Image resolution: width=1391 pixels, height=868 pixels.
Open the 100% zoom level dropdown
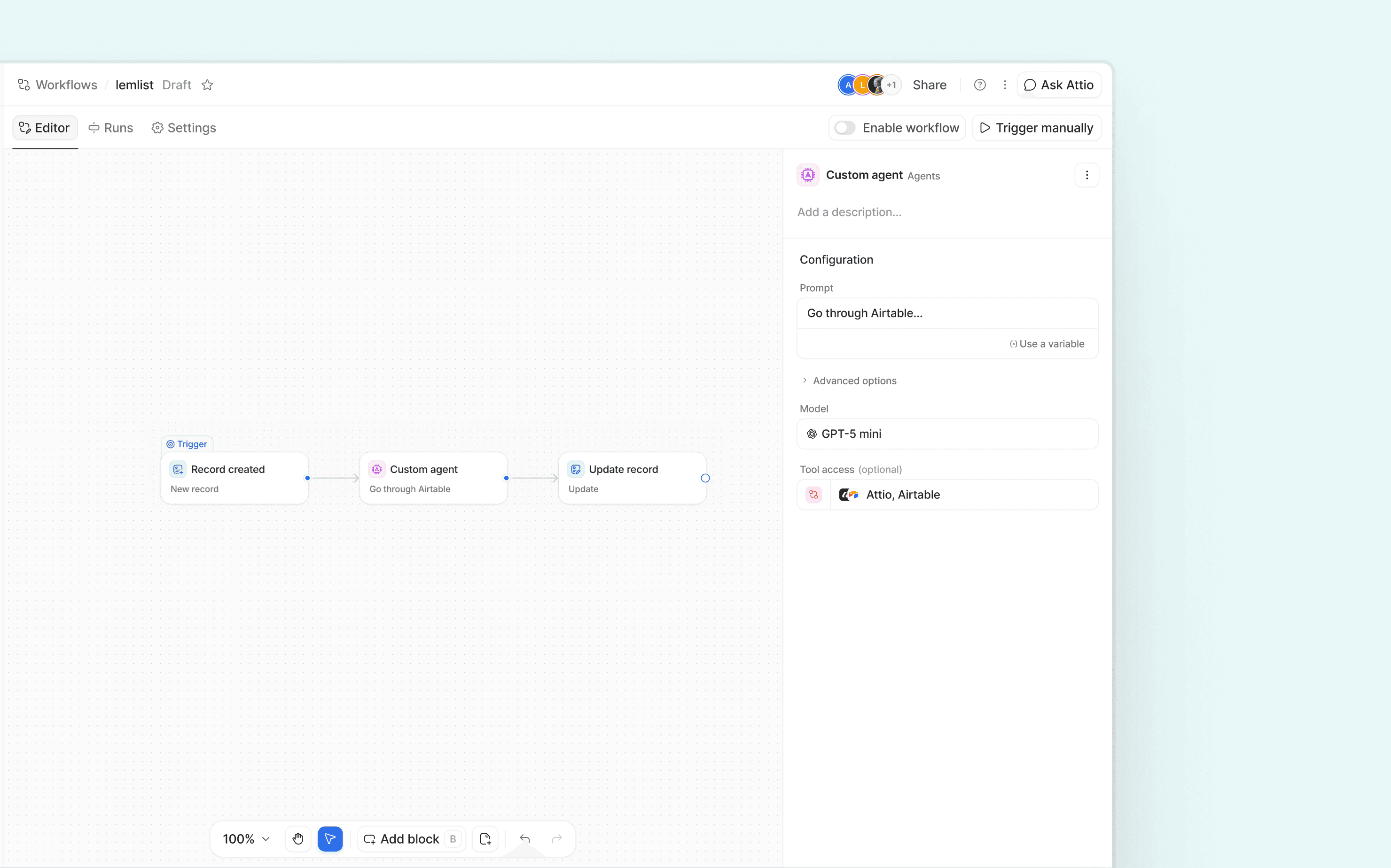click(x=246, y=839)
